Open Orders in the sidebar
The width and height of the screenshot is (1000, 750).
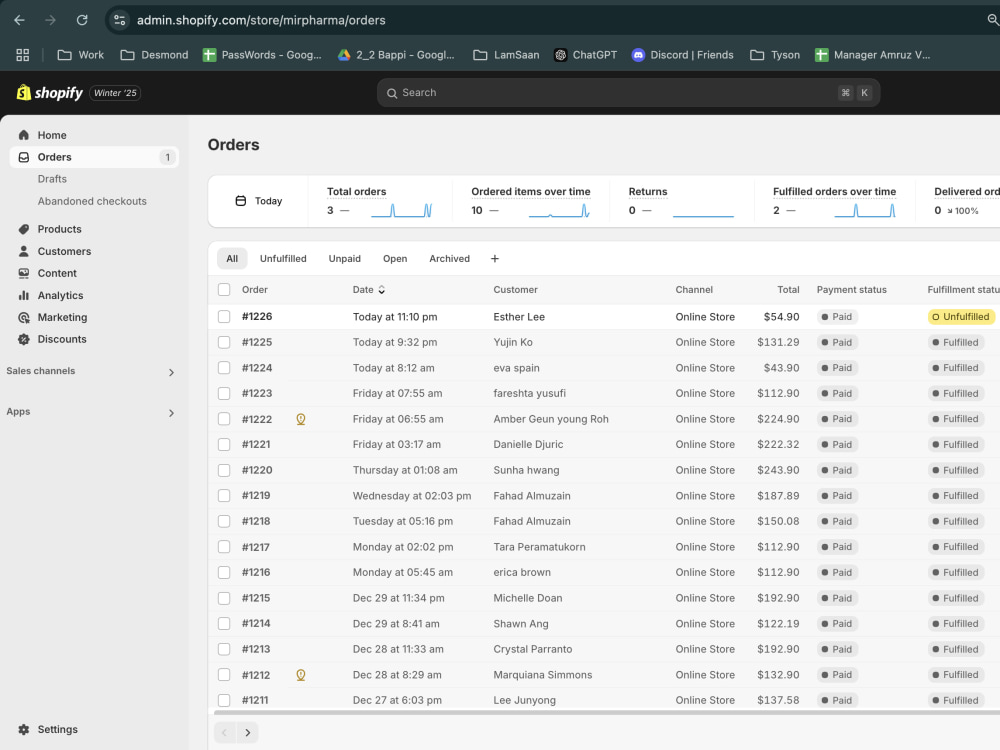pyautogui.click(x=94, y=158)
